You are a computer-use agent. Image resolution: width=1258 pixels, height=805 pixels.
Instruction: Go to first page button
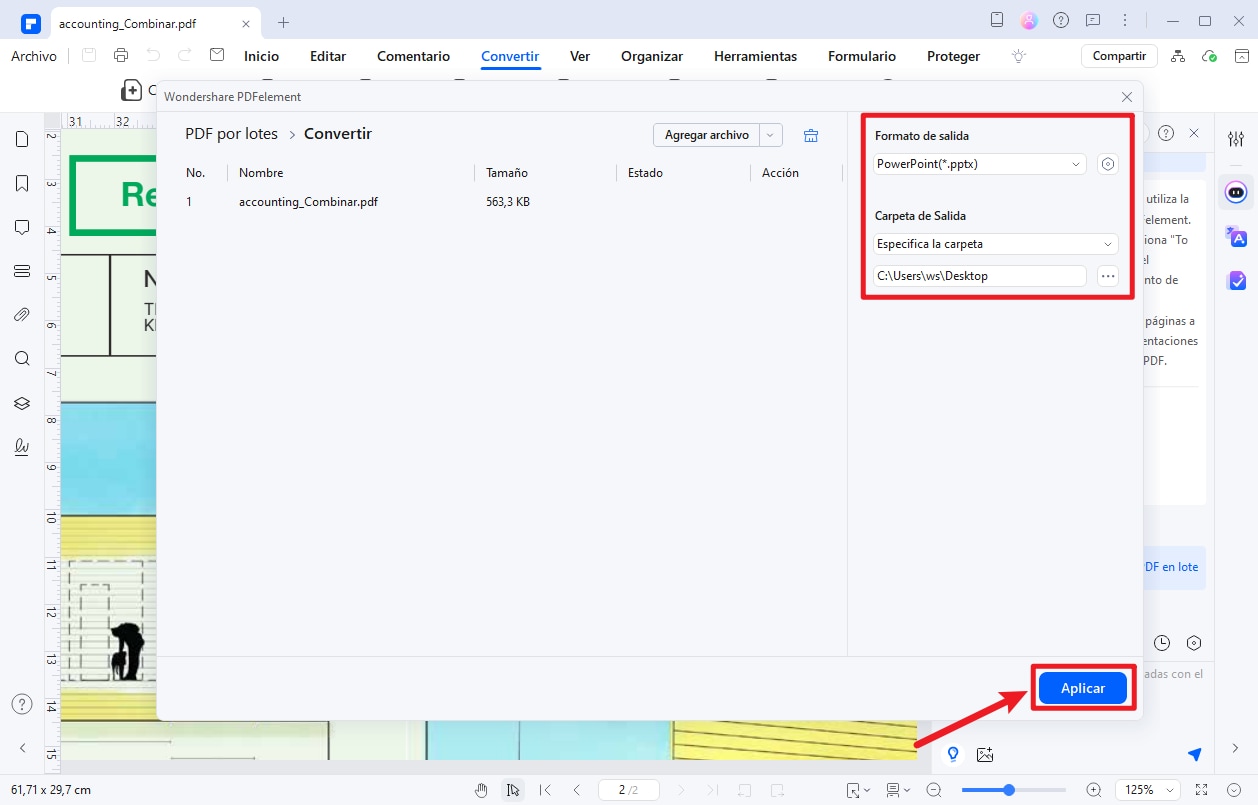545,790
